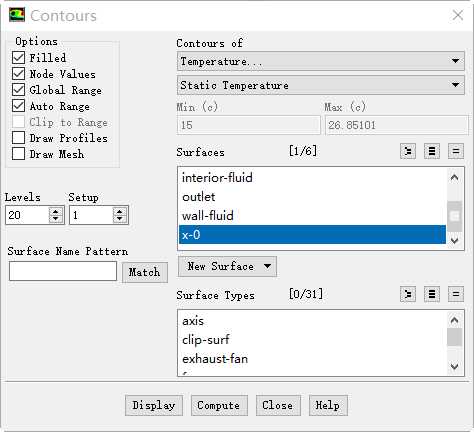Increase the Levels value with the up arrow
Viewport: 474px width, 432px height.
tap(56, 211)
